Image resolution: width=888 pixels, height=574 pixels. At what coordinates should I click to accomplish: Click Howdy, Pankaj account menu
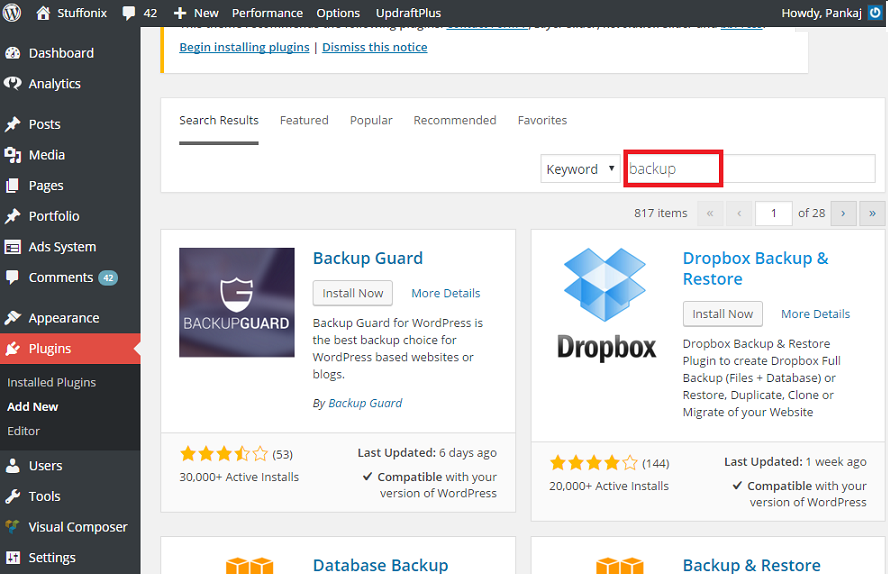tap(821, 13)
